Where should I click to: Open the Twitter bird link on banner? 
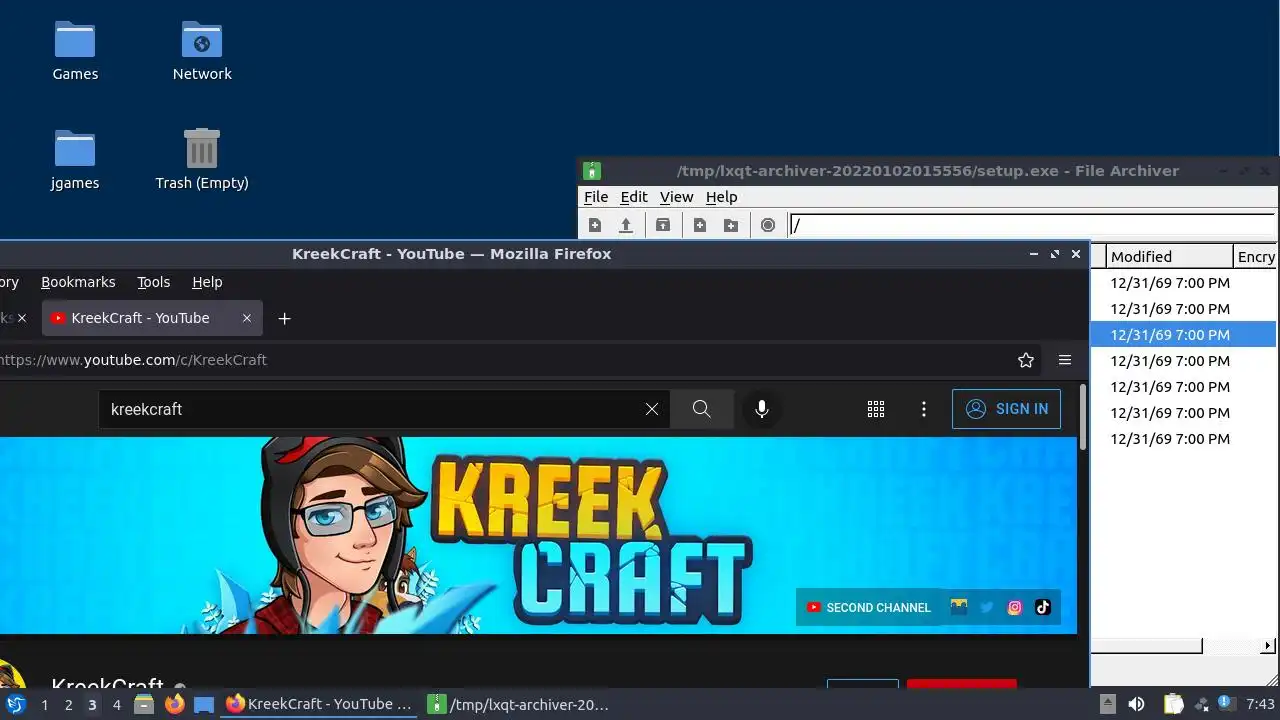point(987,607)
